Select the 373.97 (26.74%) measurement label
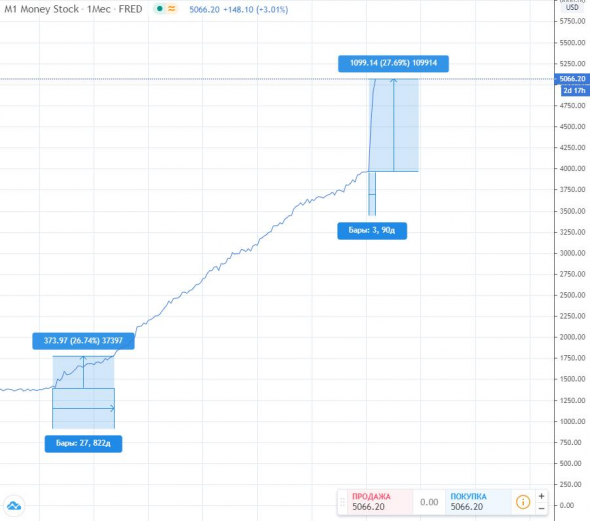The height and width of the screenshot is (521, 590). point(83,341)
